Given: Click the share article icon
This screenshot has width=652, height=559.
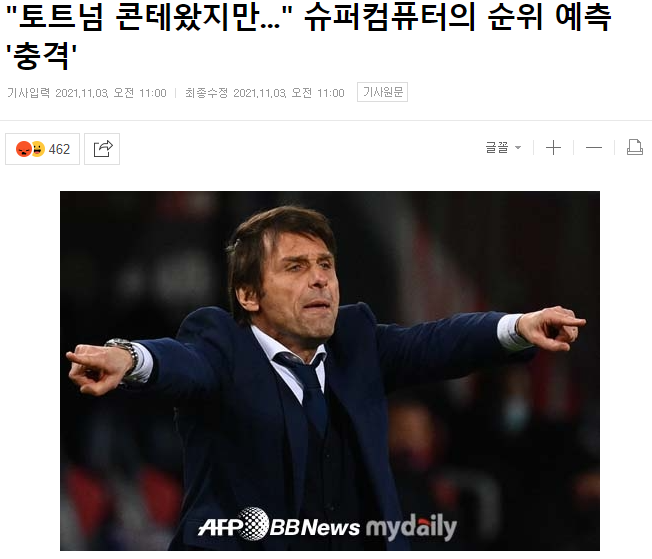Looking at the screenshot, I should tap(102, 149).
